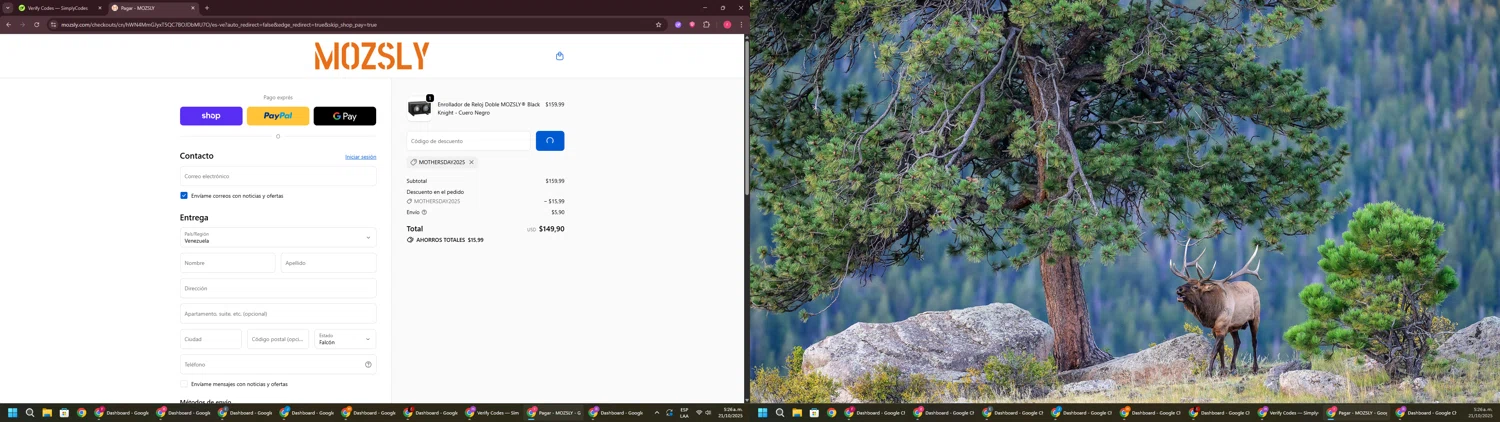Check Envíame mensajes con noticias y ofertas
1500x422 pixels.
(184, 384)
